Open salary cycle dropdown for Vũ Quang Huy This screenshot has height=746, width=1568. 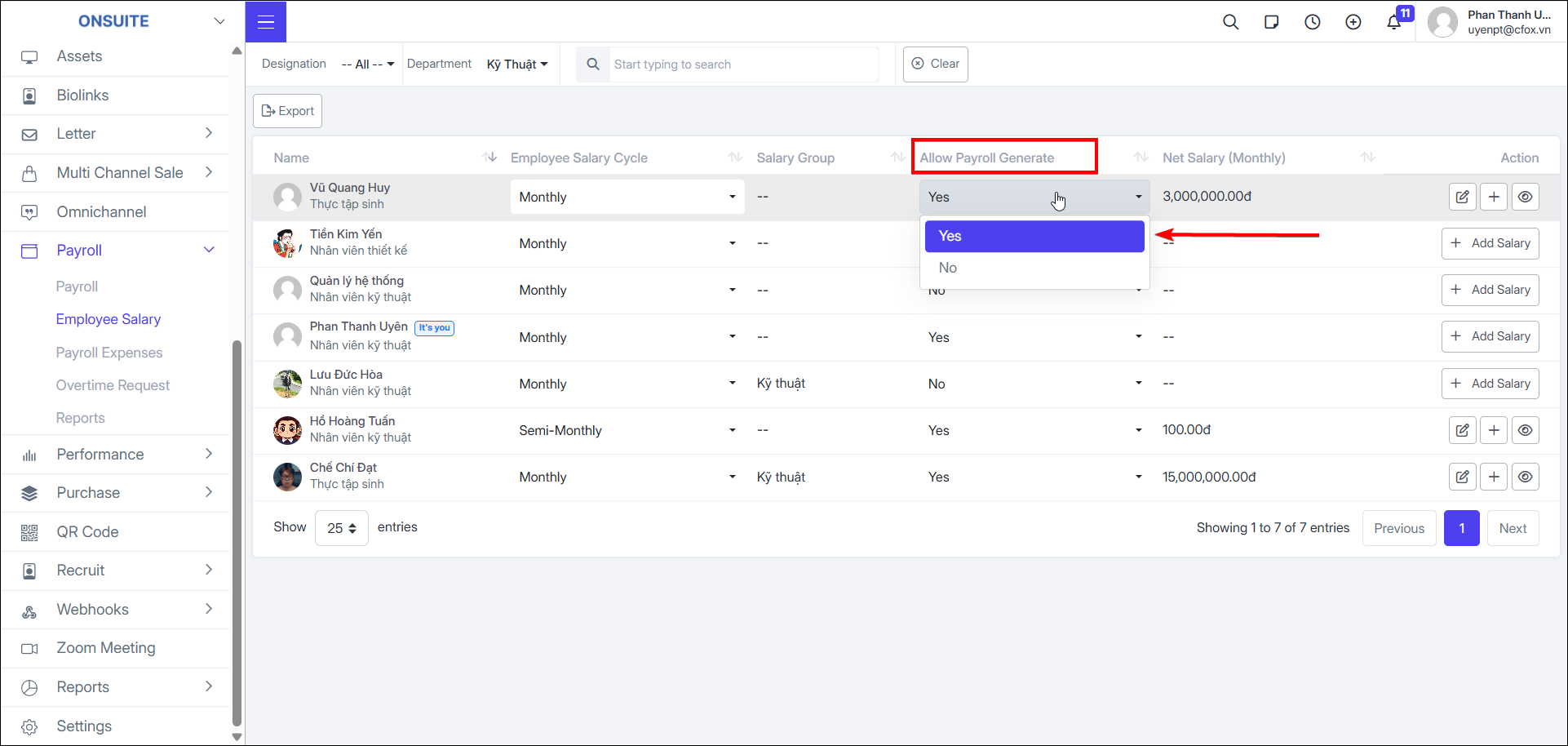pos(627,197)
